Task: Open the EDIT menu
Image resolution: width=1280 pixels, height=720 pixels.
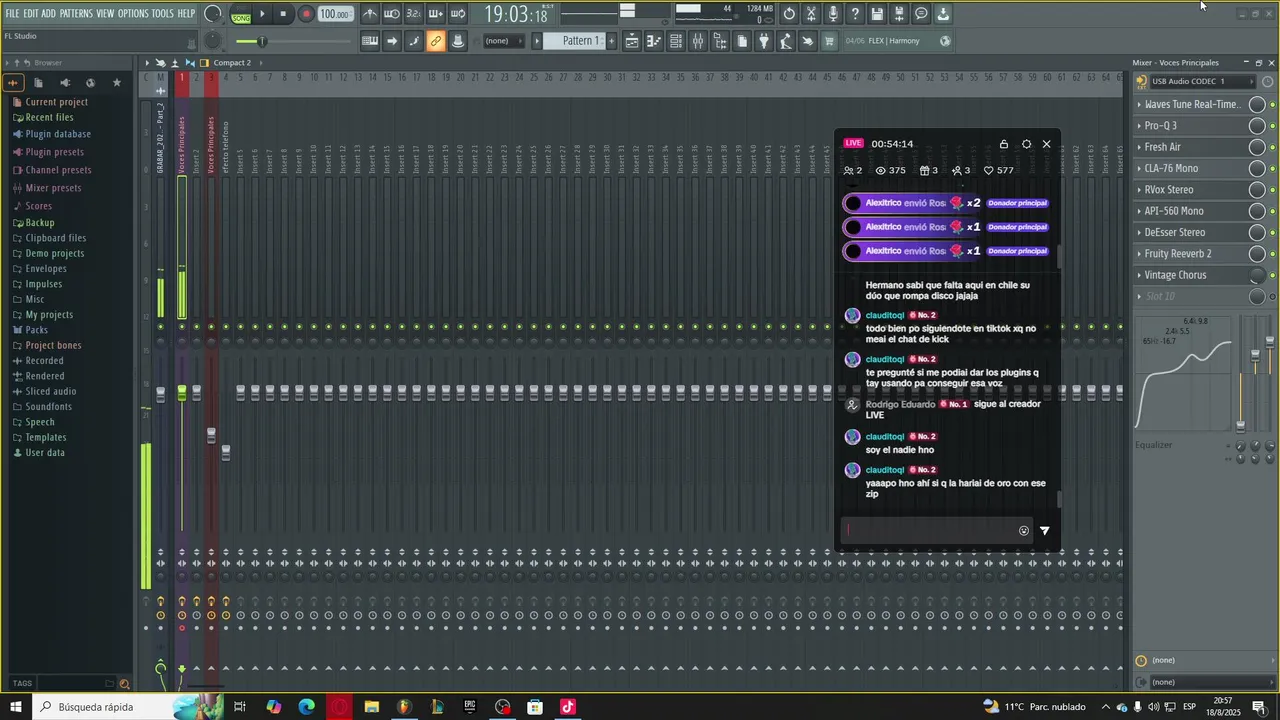Action: click(31, 14)
